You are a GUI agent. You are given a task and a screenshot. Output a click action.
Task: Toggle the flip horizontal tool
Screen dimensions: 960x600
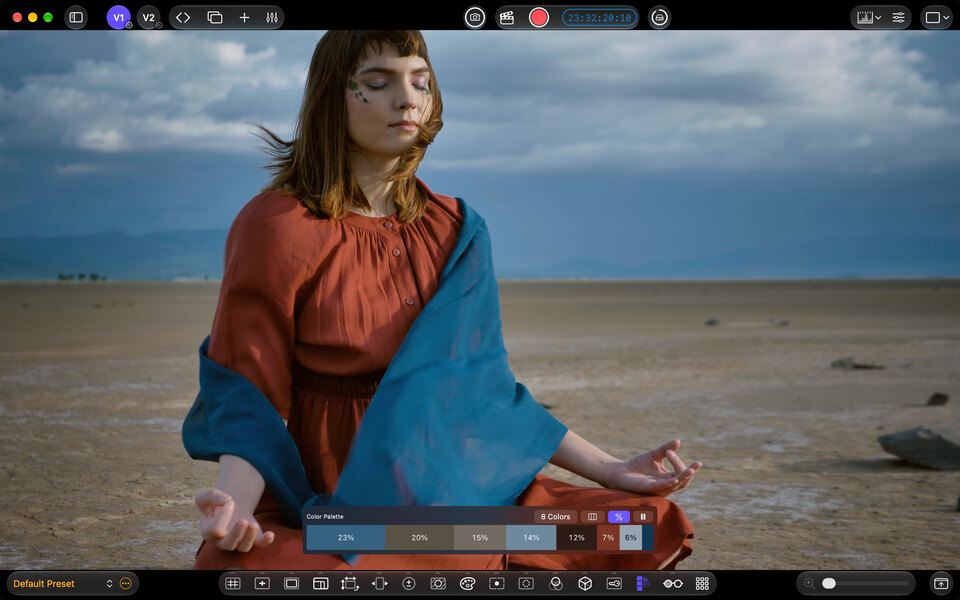pos(380,583)
